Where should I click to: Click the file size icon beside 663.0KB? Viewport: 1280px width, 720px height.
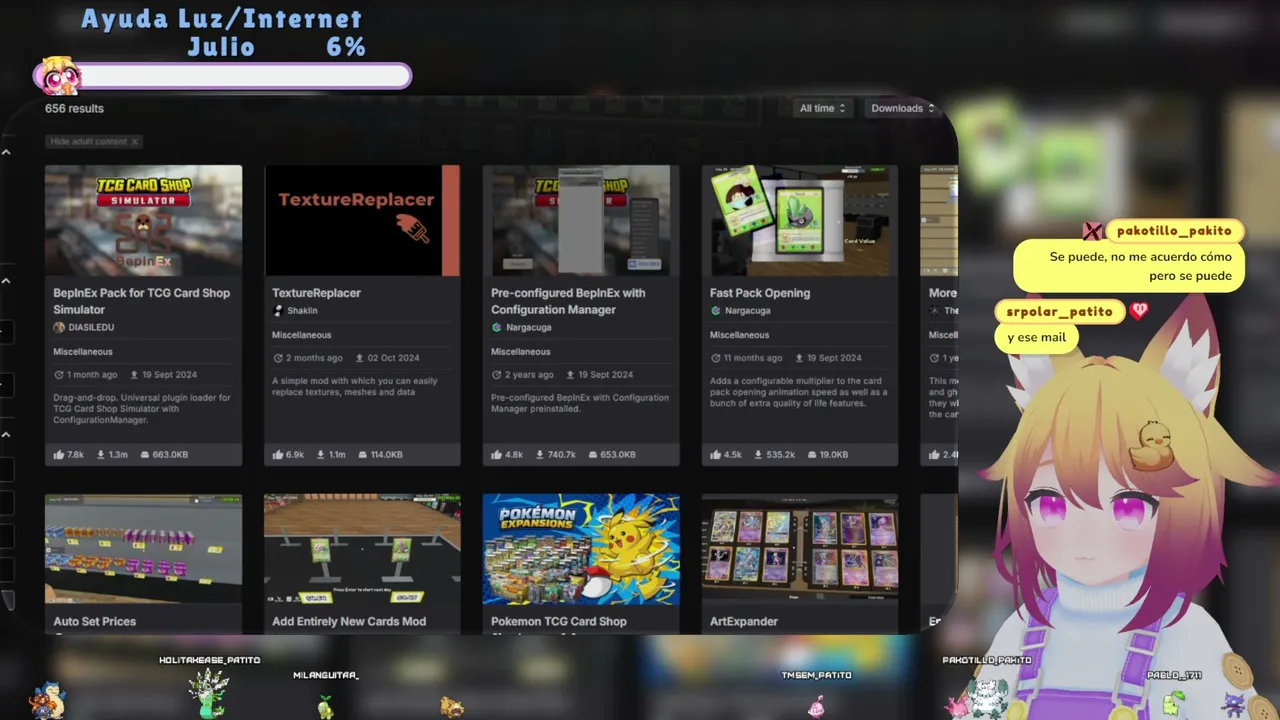[x=145, y=455]
